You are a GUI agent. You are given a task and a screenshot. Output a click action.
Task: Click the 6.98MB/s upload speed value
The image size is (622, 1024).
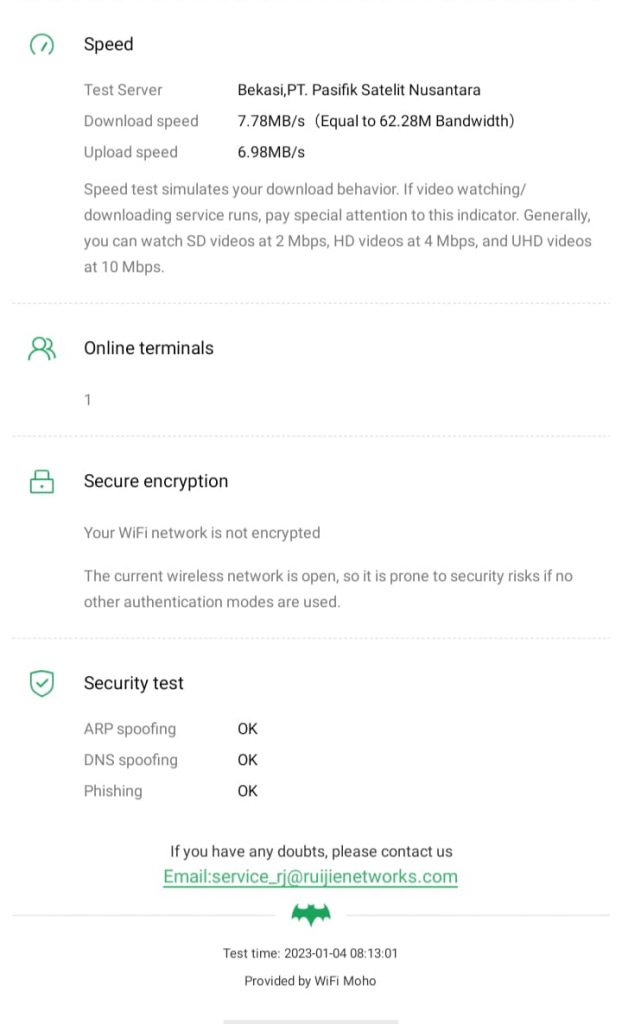point(271,152)
